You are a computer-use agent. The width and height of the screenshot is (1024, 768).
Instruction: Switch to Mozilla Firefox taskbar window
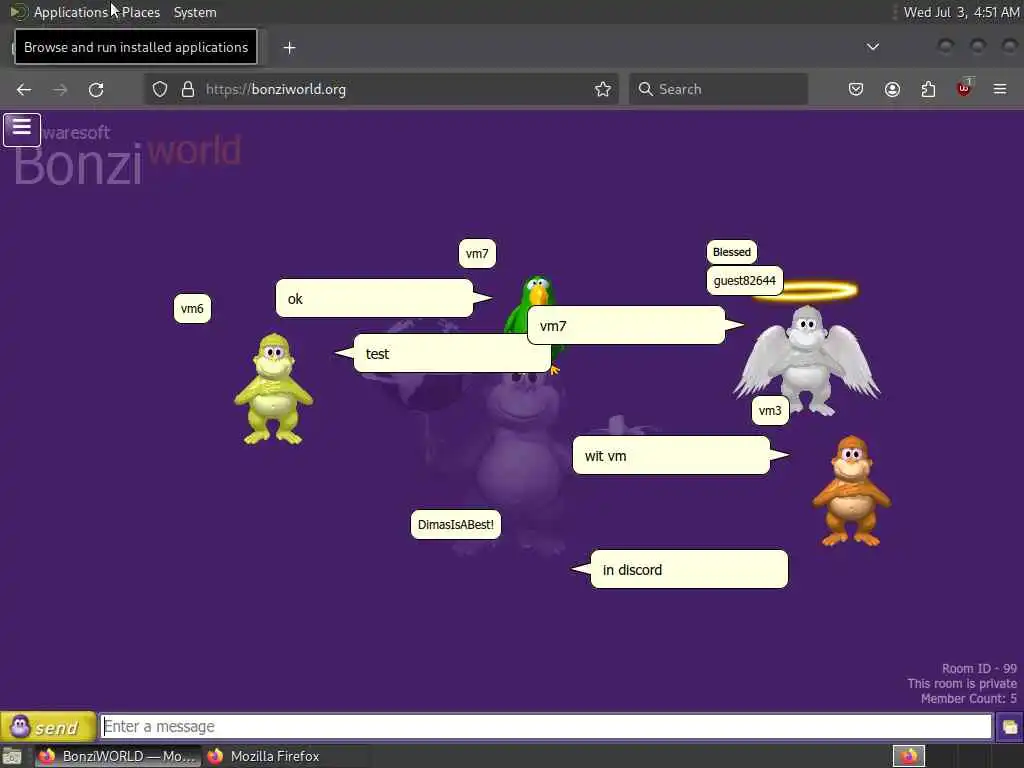coord(264,756)
